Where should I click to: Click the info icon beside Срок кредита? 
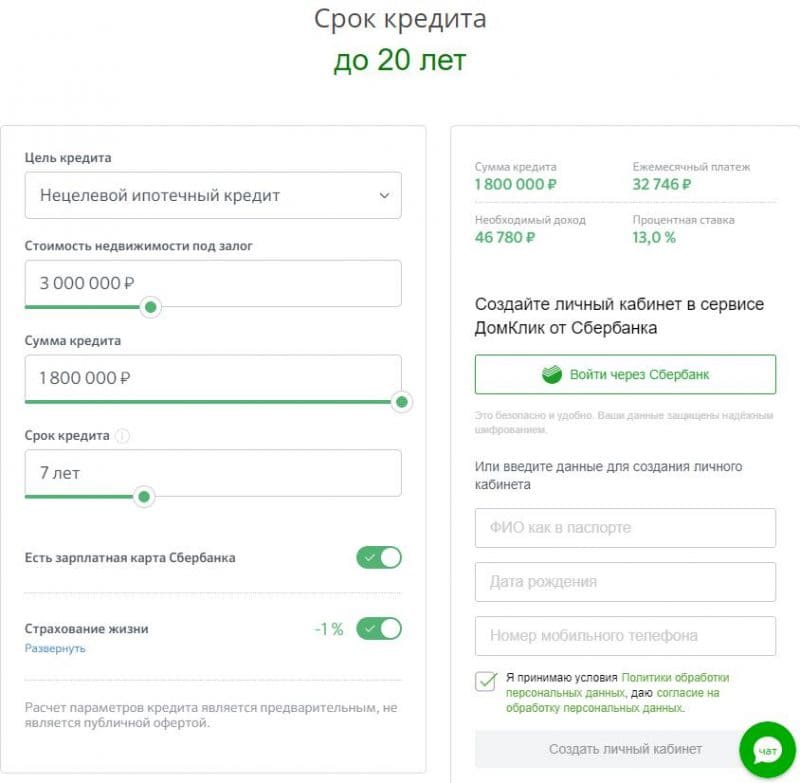[x=123, y=436]
